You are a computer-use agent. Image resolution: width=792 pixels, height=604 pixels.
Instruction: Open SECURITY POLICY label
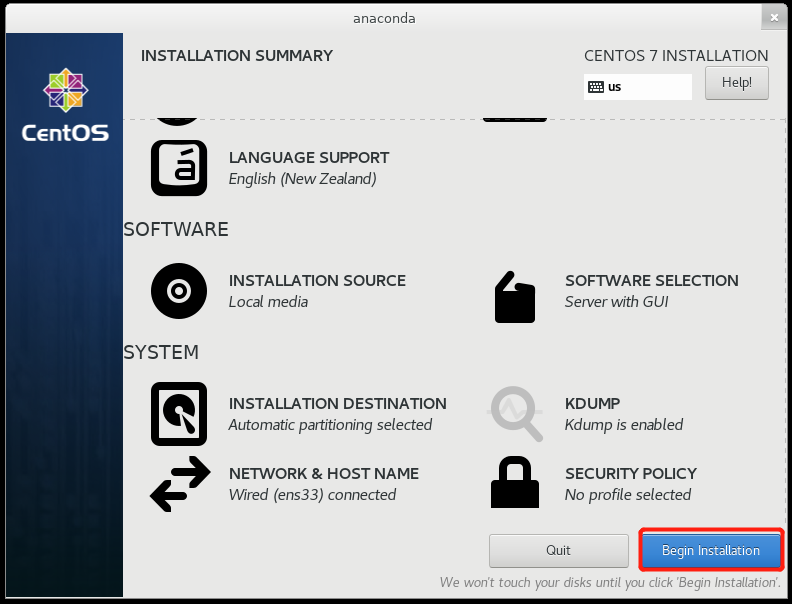tap(631, 474)
